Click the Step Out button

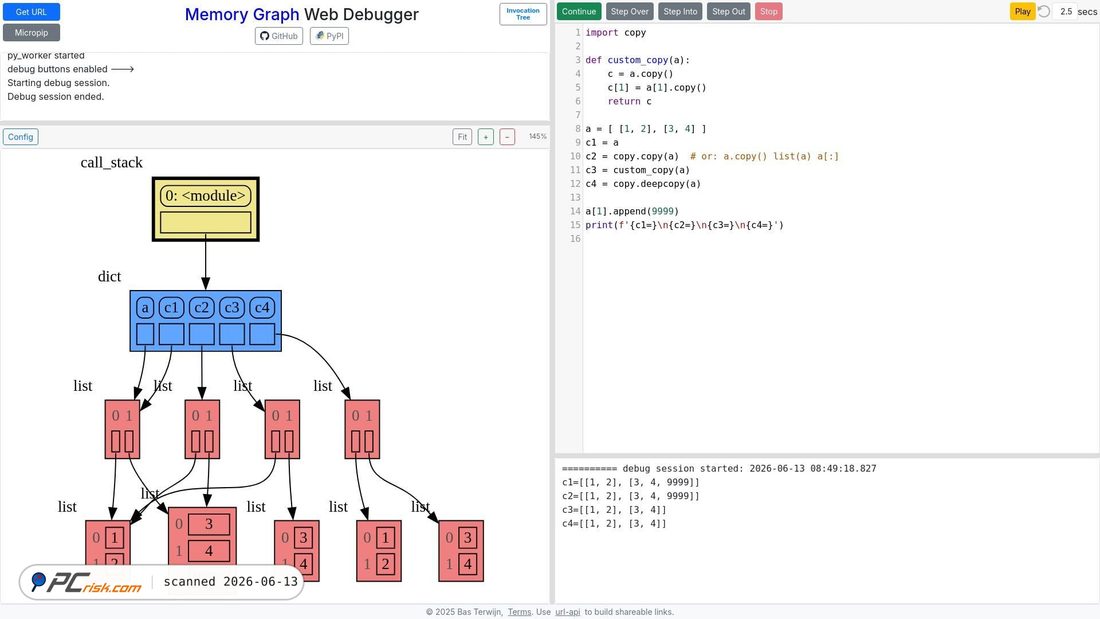[x=728, y=11]
